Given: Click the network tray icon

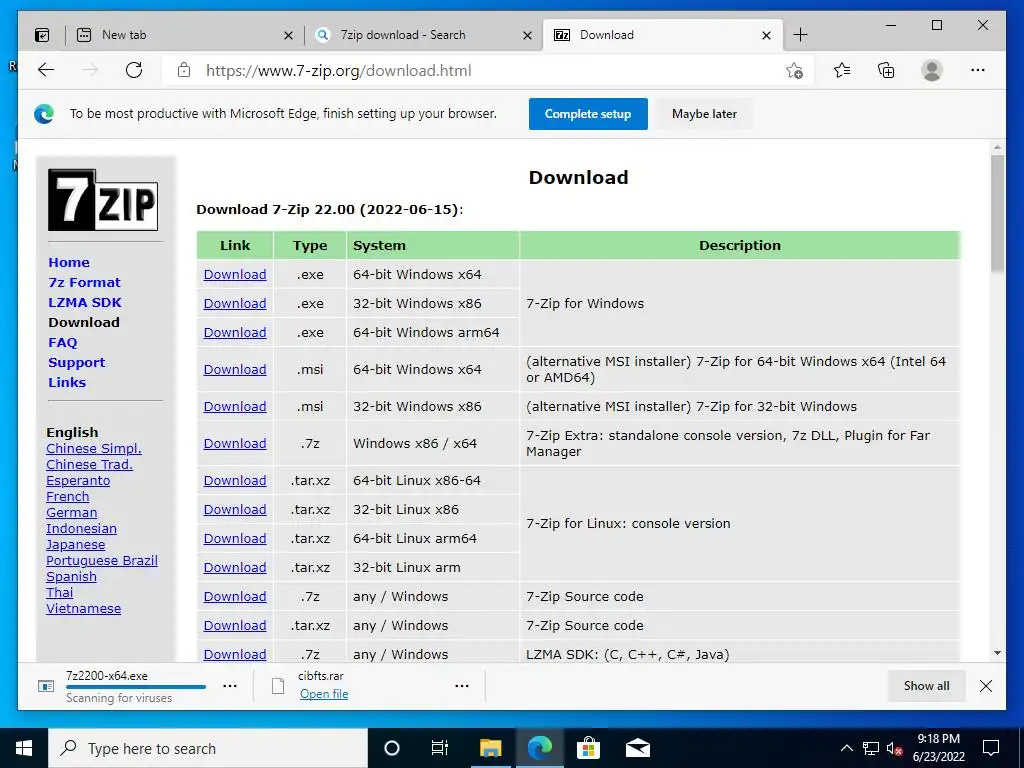Looking at the screenshot, I should (x=871, y=748).
